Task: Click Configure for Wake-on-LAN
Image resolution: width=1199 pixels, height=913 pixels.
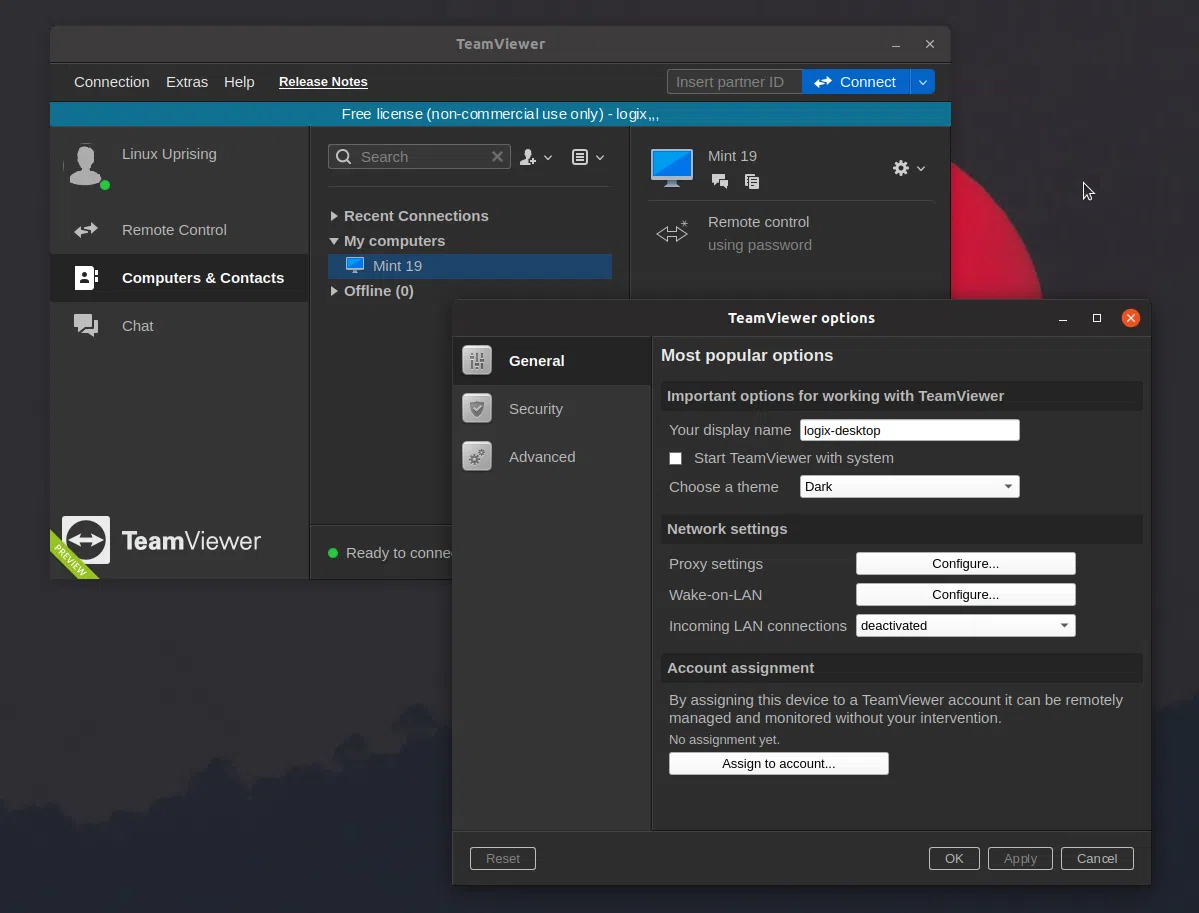Action: point(965,594)
